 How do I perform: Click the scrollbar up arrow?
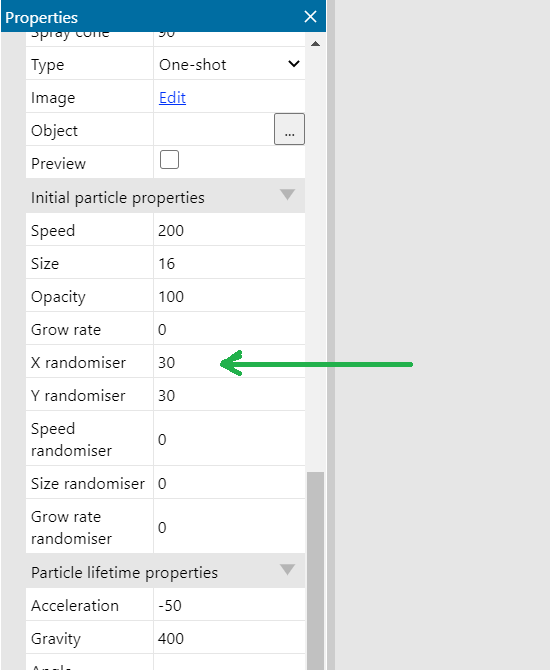pyautogui.click(x=315, y=44)
